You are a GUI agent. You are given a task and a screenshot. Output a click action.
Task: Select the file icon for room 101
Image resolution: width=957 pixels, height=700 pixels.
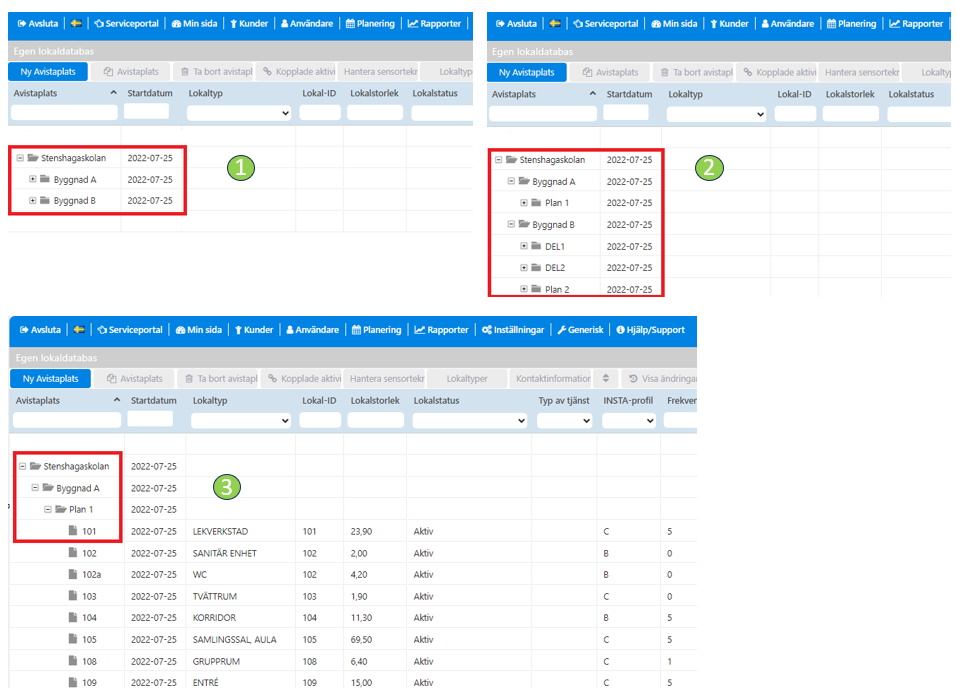[73, 531]
